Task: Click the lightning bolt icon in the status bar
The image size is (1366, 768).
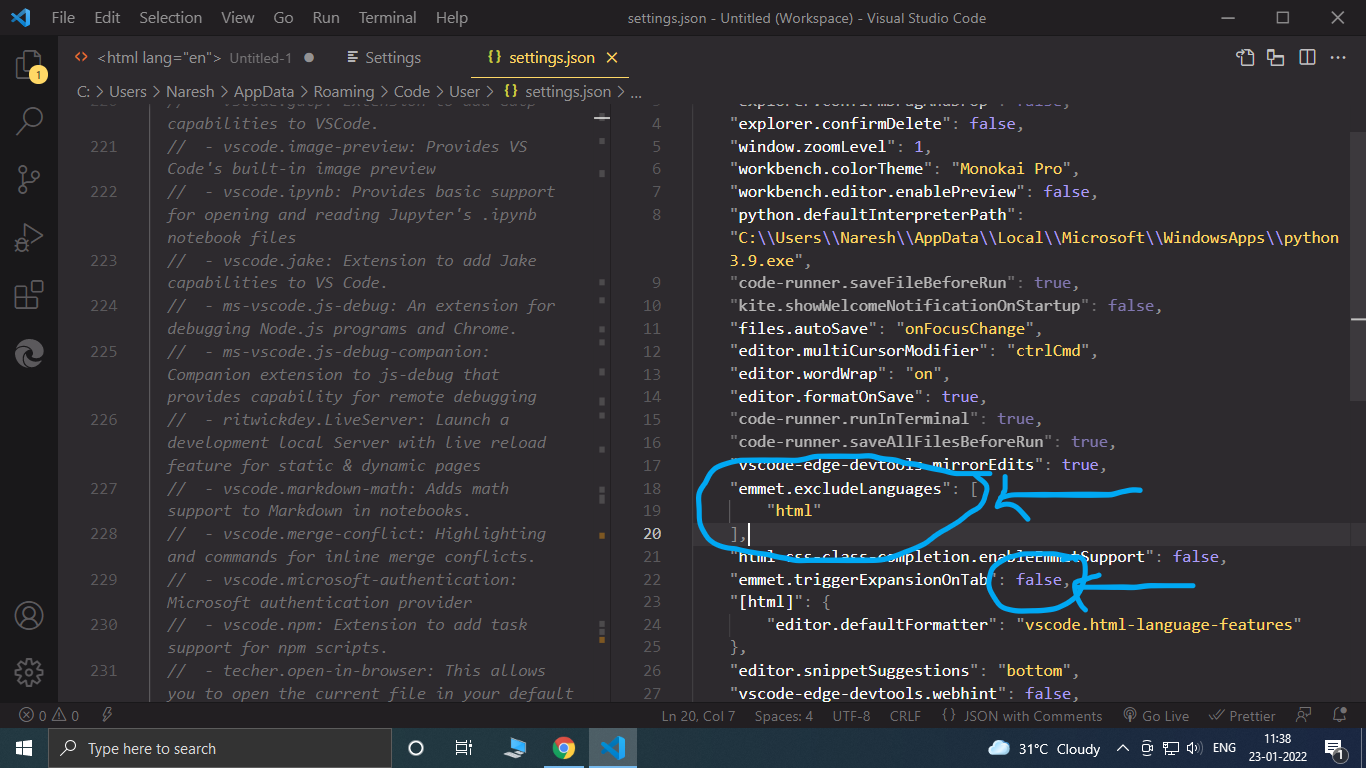Action: click(x=107, y=716)
